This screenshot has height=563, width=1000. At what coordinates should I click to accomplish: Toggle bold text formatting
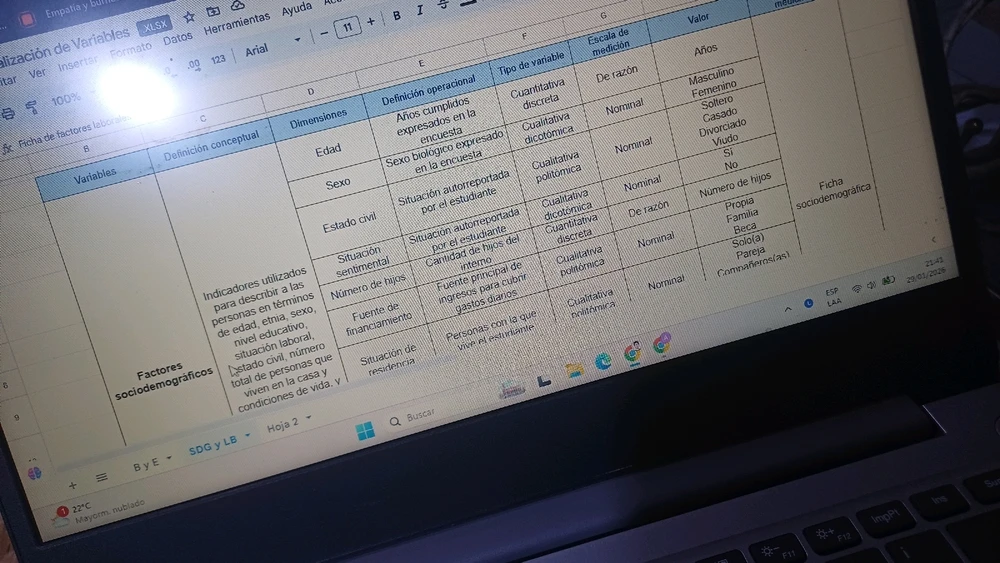397,15
